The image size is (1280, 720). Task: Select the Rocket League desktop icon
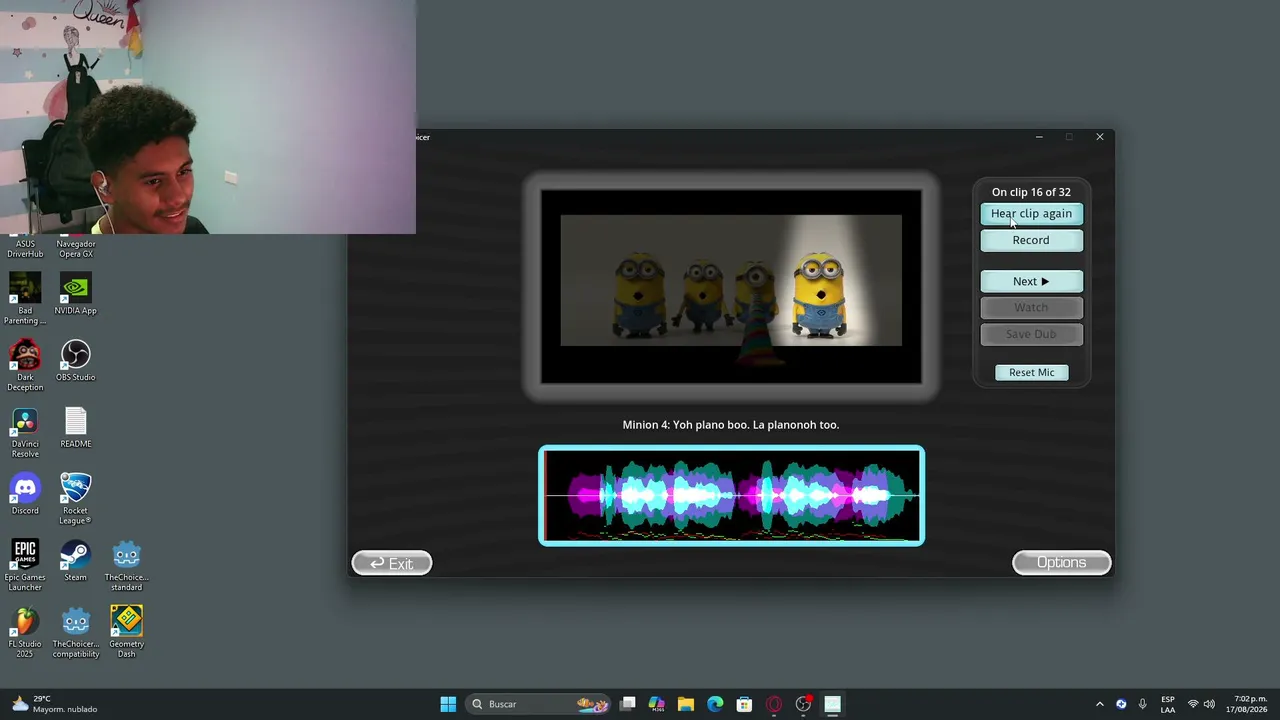[x=76, y=499]
